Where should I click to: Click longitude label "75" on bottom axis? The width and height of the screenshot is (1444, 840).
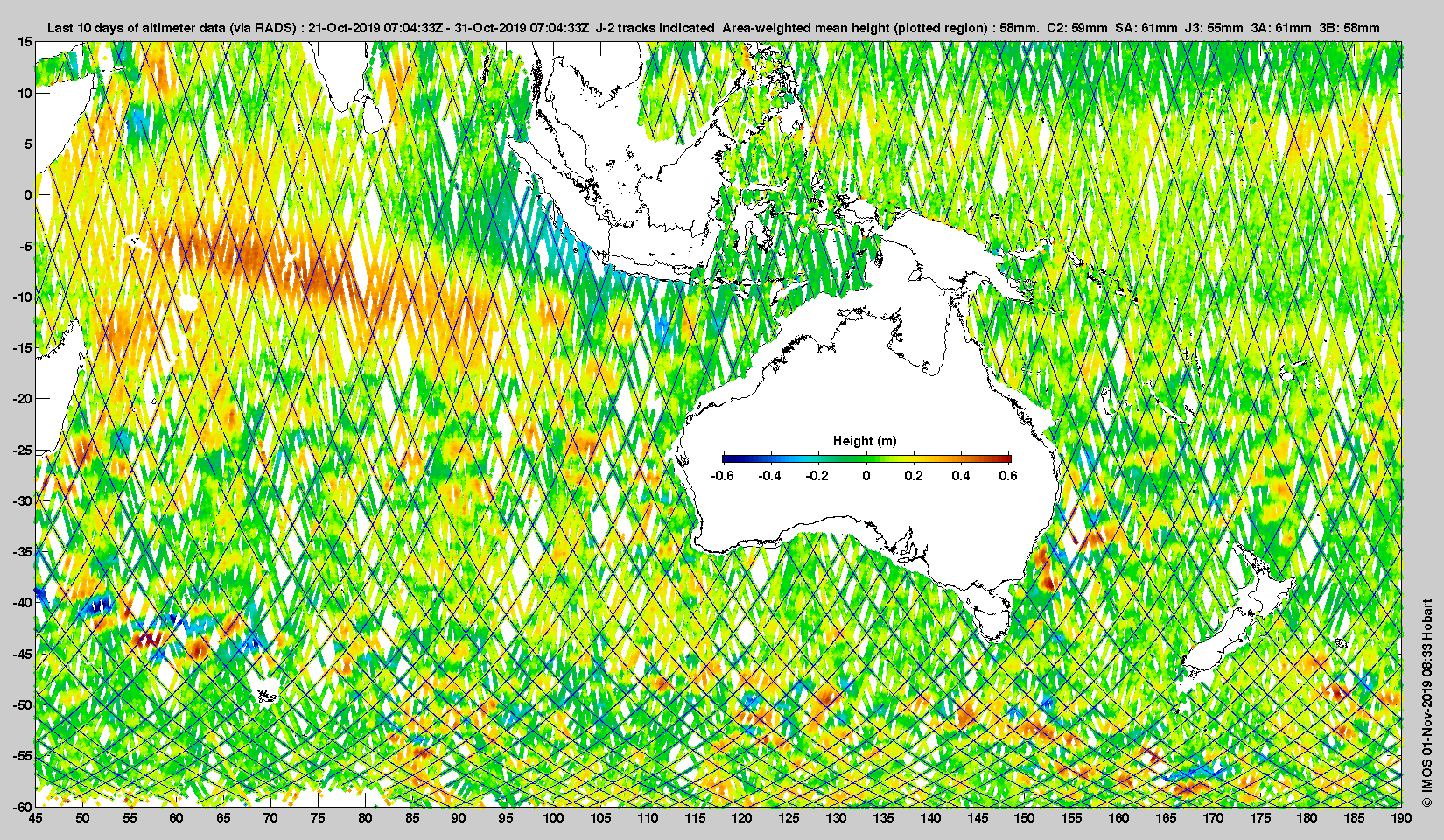(x=318, y=818)
